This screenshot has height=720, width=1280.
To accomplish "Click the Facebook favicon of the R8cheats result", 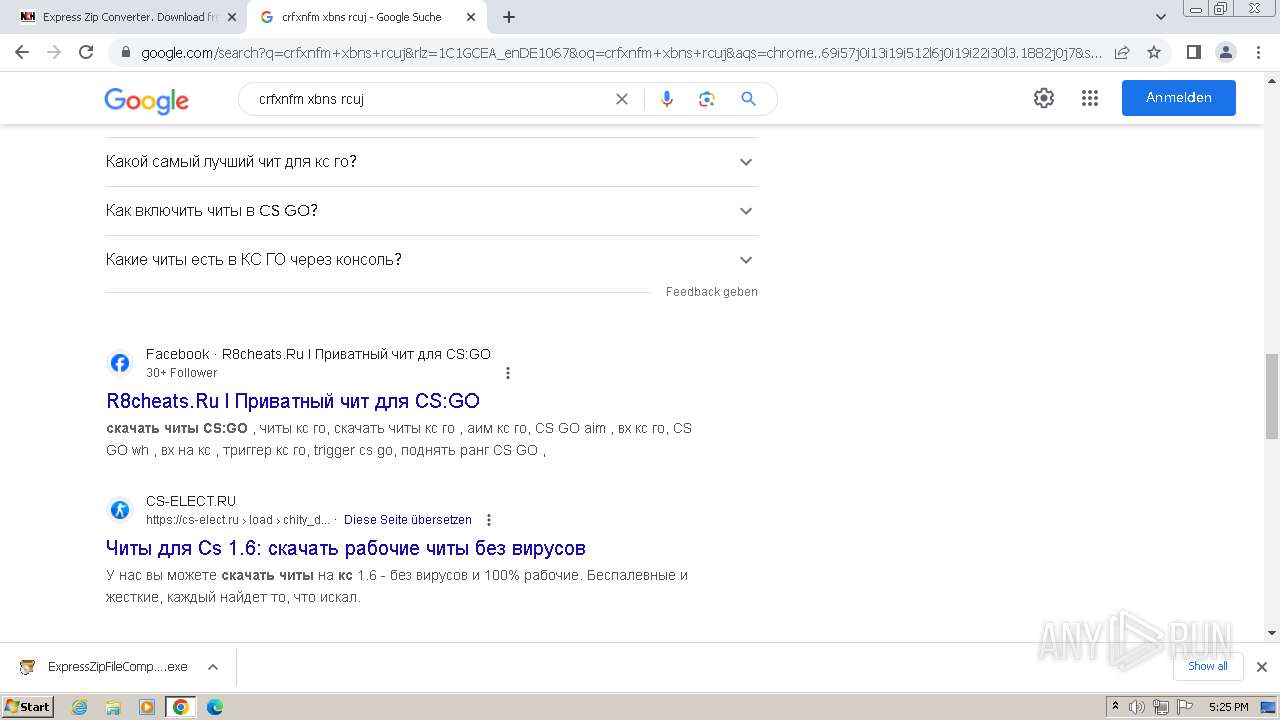I will [x=120, y=363].
